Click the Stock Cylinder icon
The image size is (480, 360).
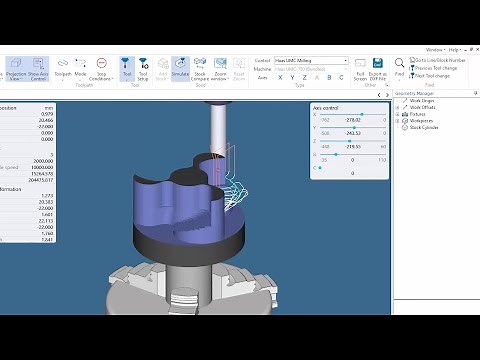pyautogui.click(x=405, y=127)
